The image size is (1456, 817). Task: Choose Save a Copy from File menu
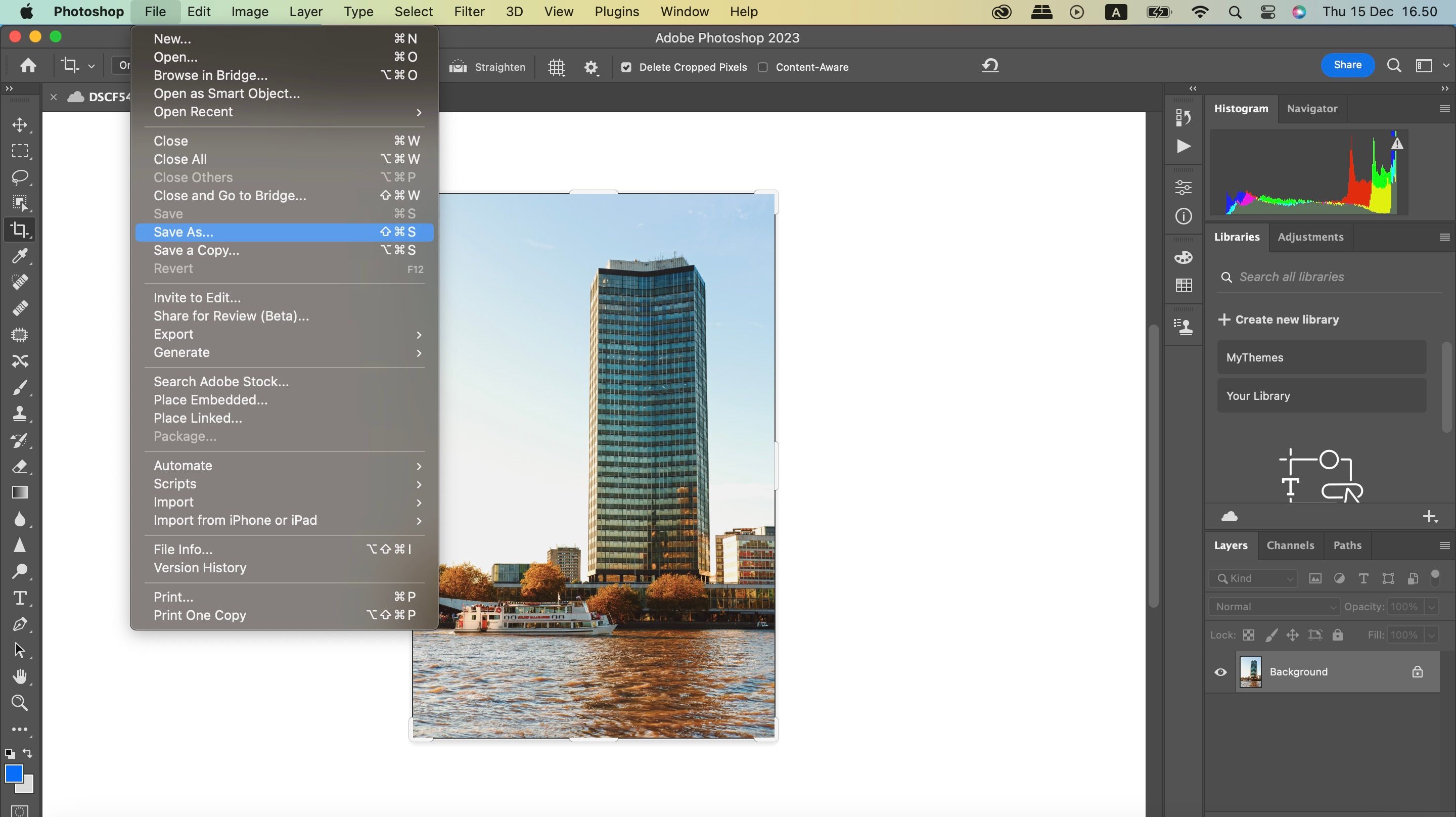pyautogui.click(x=196, y=250)
